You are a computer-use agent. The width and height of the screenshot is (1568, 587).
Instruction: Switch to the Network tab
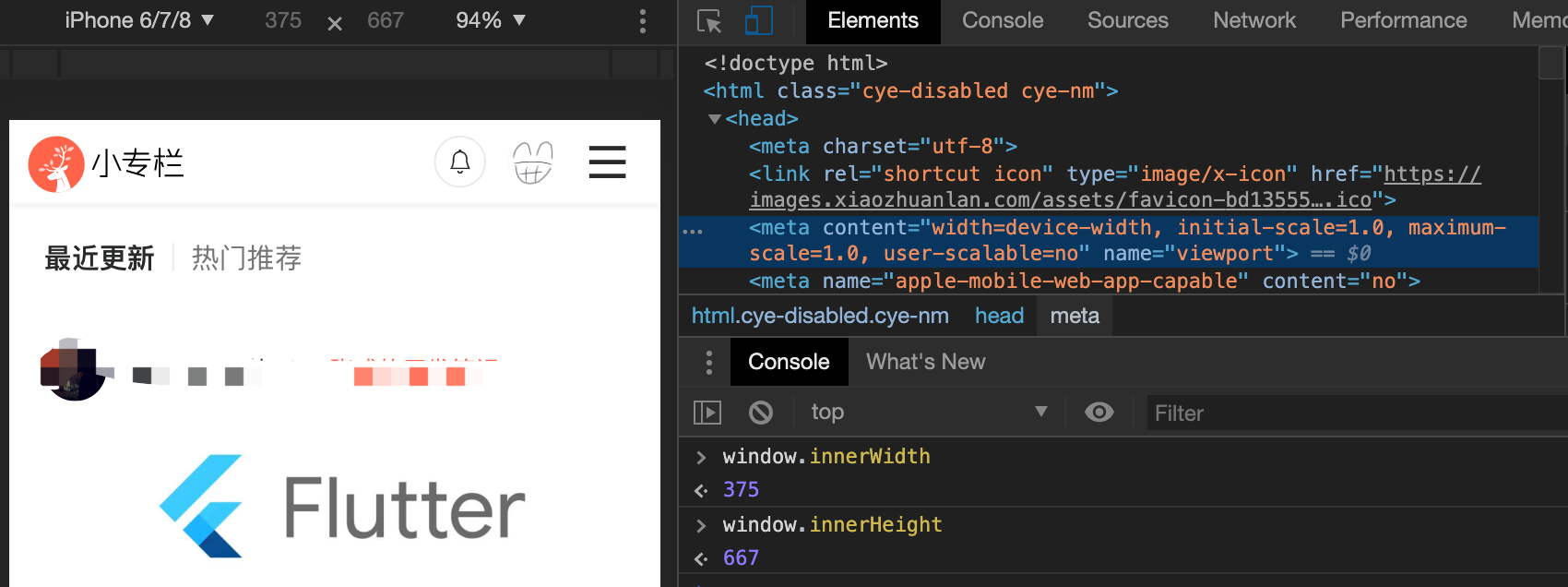[1253, 20]
